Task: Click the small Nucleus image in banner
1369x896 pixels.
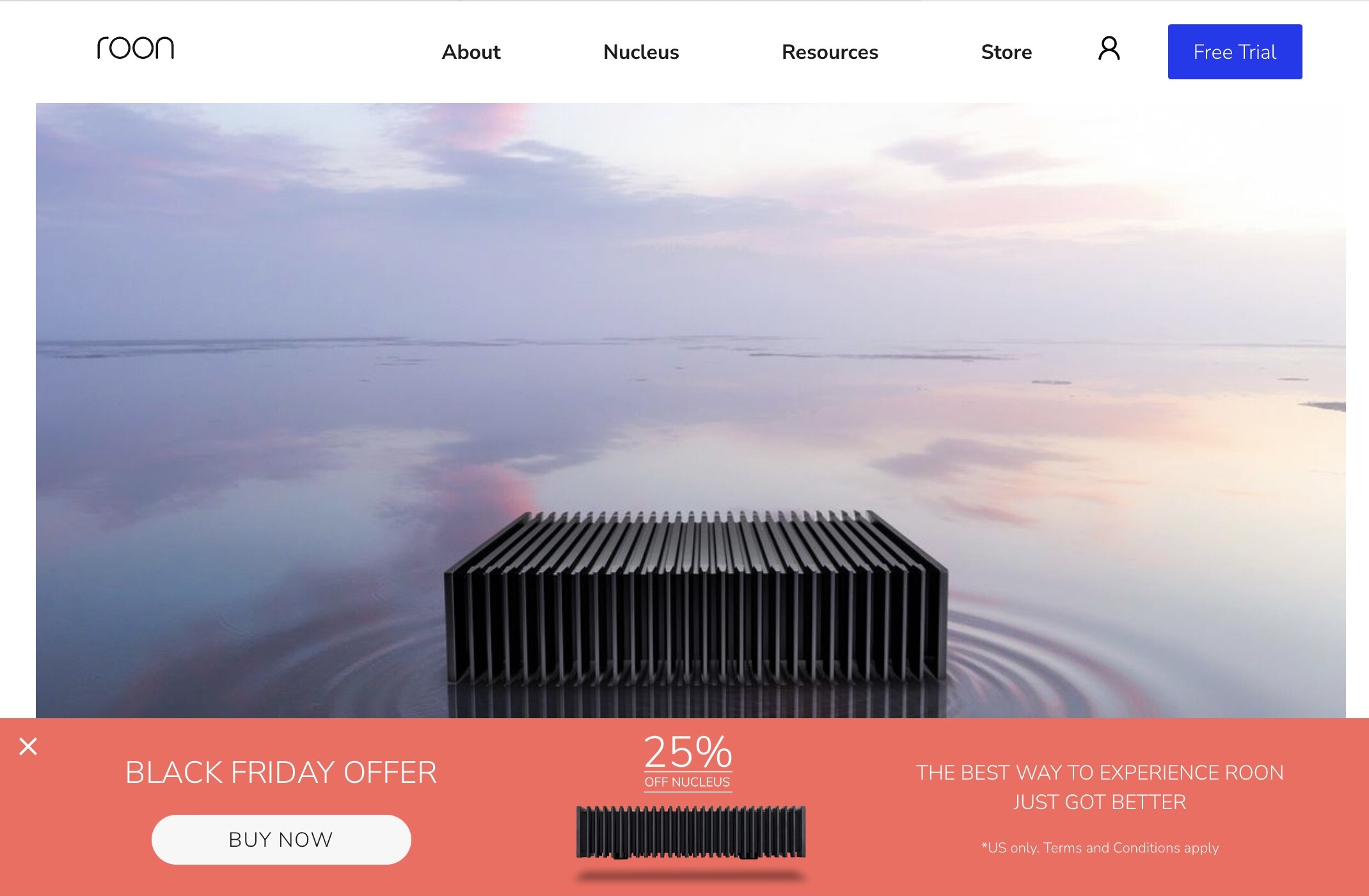Action: tap(690, 831)
